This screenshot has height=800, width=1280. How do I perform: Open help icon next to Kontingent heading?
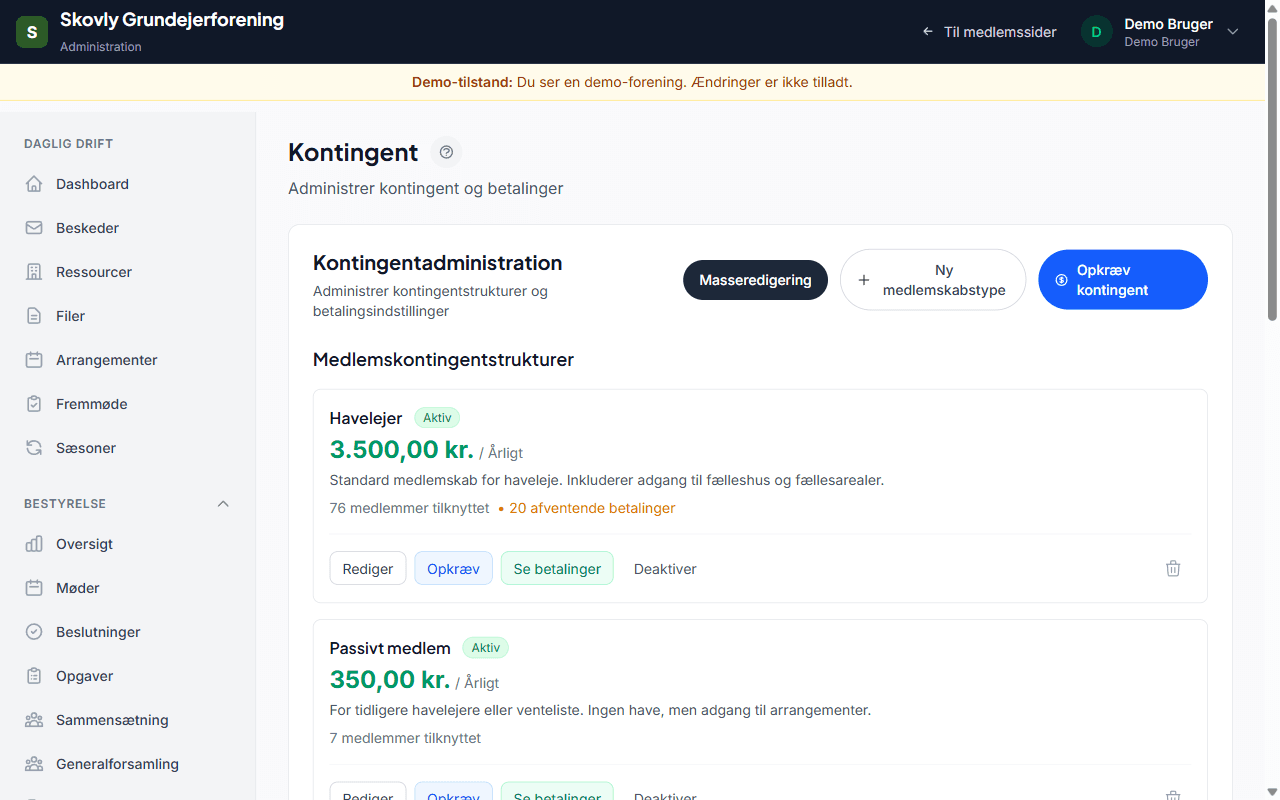coord(446,152)
